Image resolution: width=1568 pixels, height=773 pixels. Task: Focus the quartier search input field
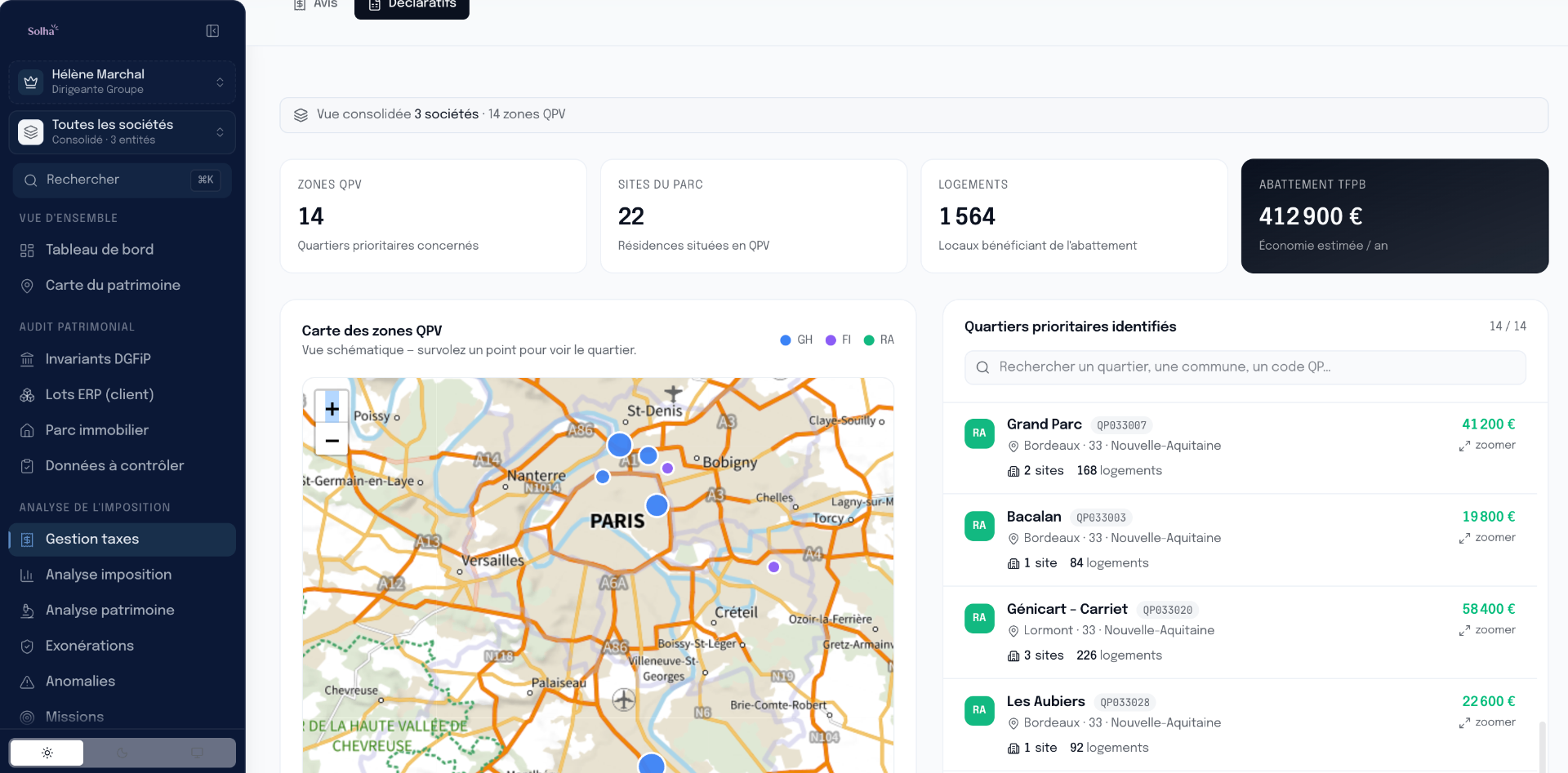[x=1245, y=367]
